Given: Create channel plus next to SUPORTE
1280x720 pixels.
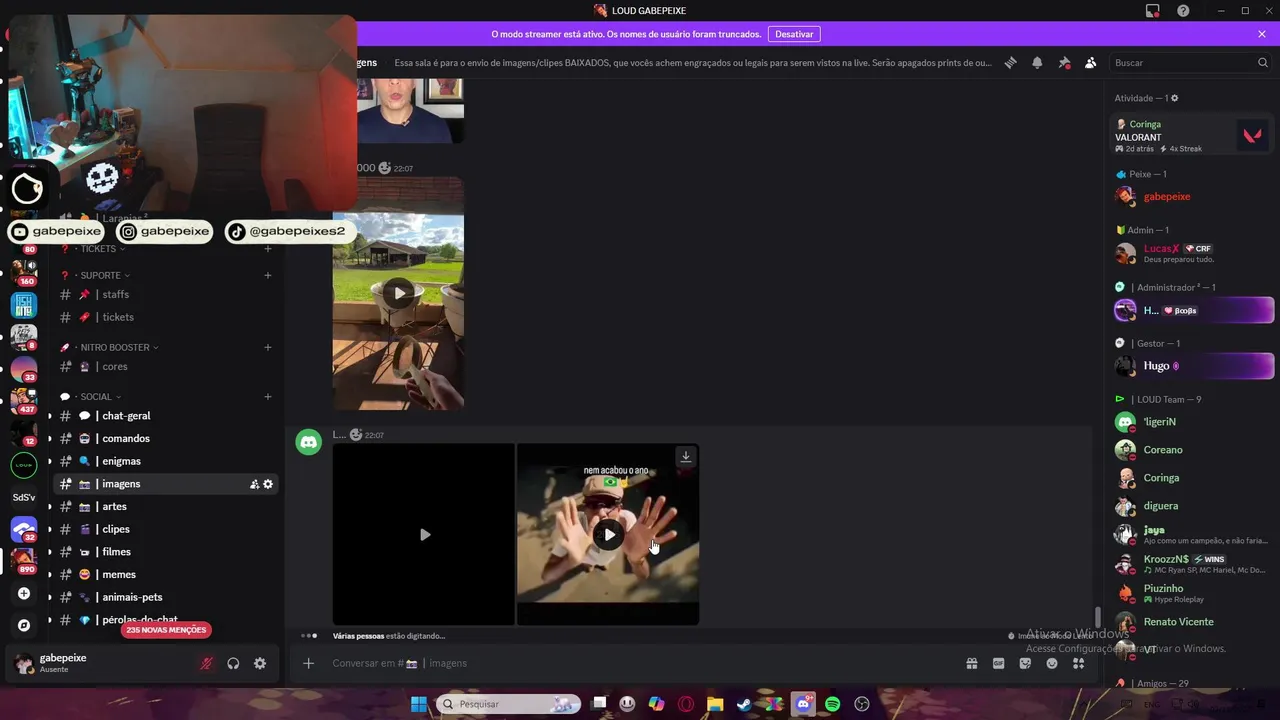Looking at the screenshot, I should (268, 275).
